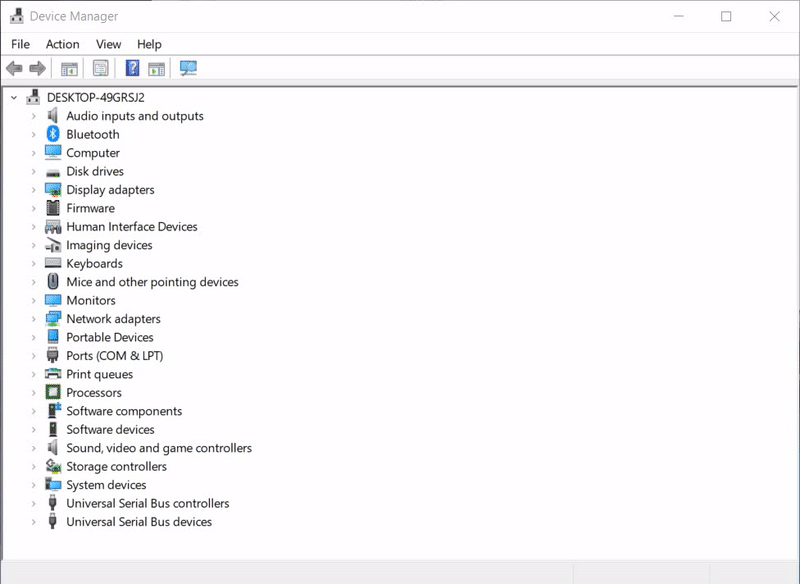The height and width of the screenshot is (584, 800).
Task: Select the Monitors label
Action: pos(91,300)
